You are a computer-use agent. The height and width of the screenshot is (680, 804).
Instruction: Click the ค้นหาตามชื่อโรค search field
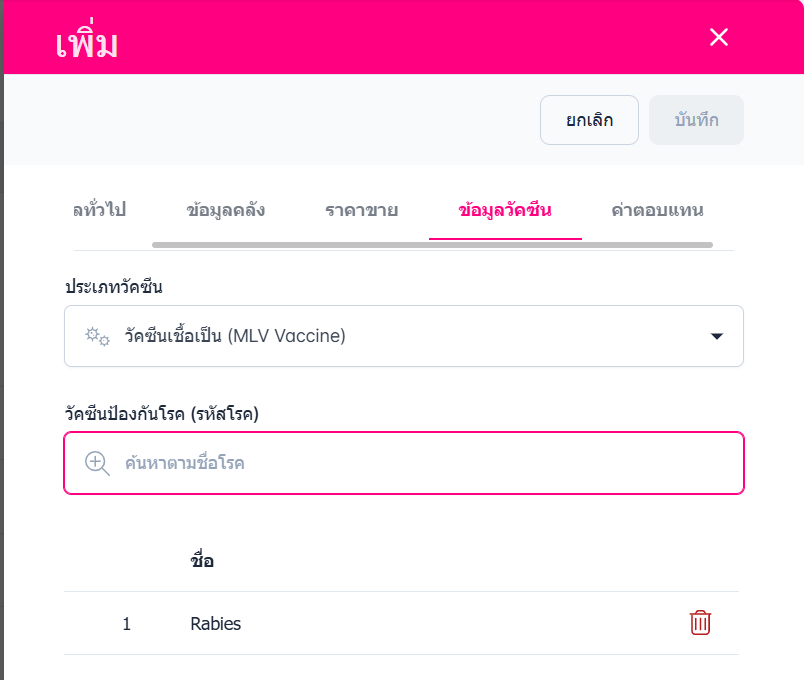click(x=420, y=463)
